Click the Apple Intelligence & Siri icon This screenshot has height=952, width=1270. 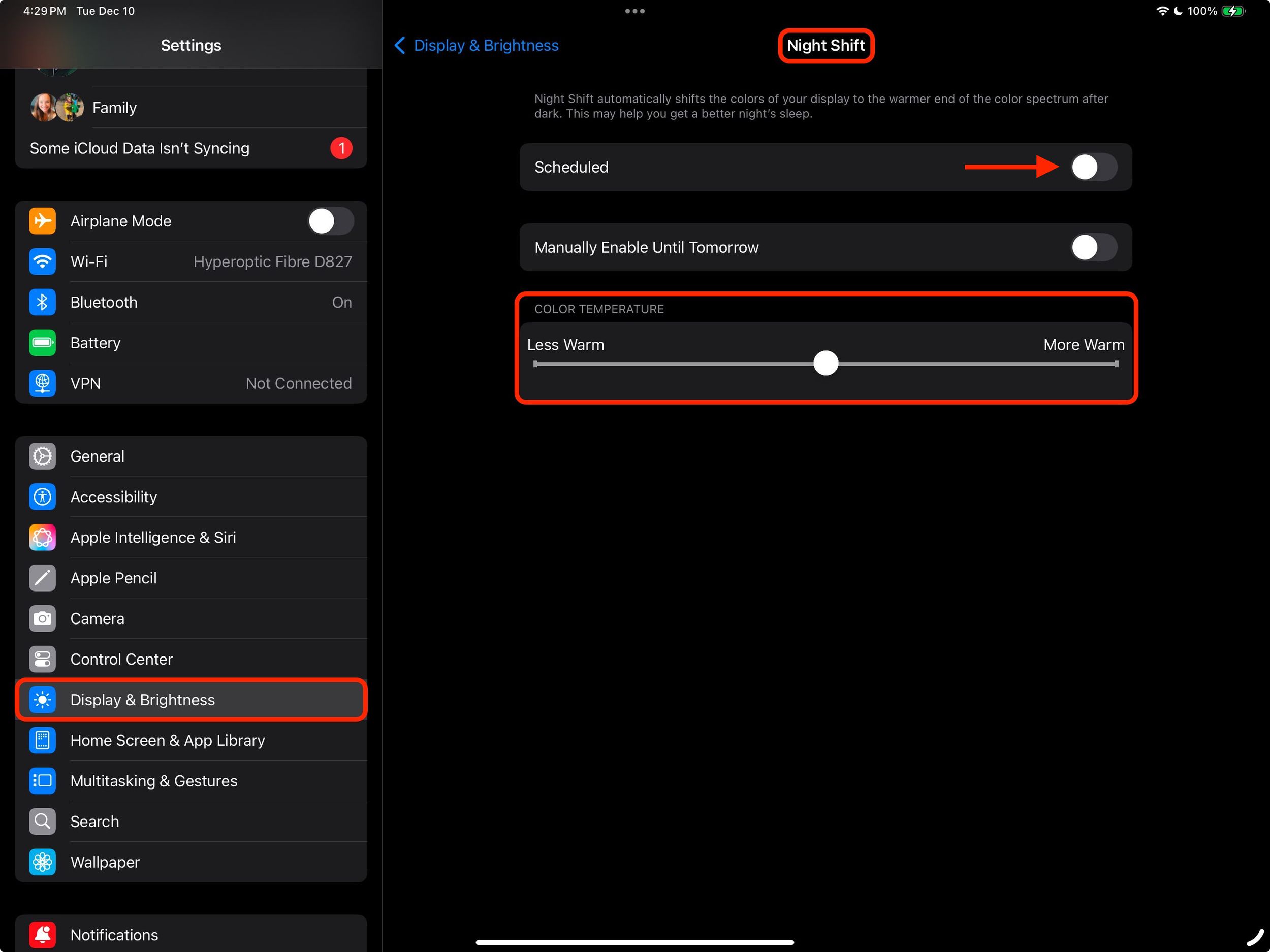(x=42, y=537)
